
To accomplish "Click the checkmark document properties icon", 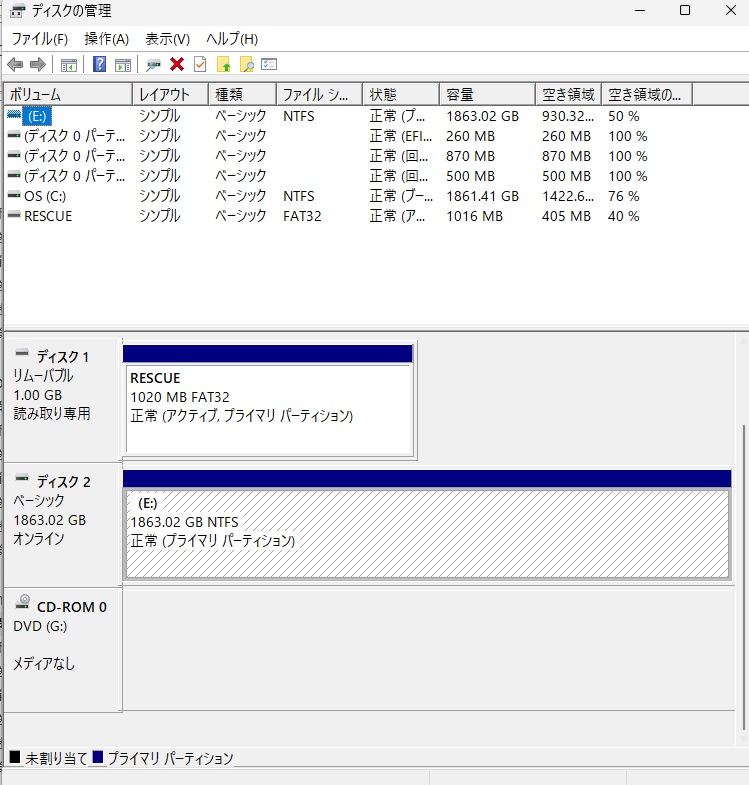I will pyautogui.click(x=200, y=64).
